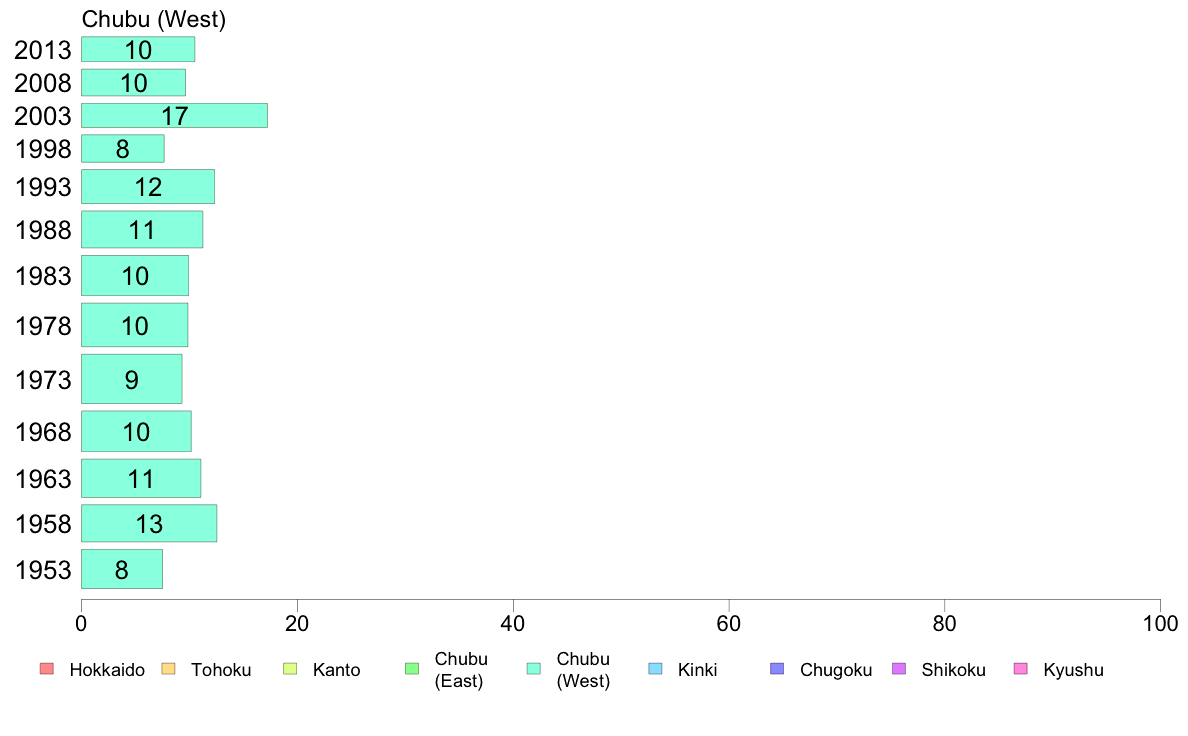Screen dimensions: 1188x736
Task: Click the Chugoku blue legend swatch
Action: pos(777,669)
